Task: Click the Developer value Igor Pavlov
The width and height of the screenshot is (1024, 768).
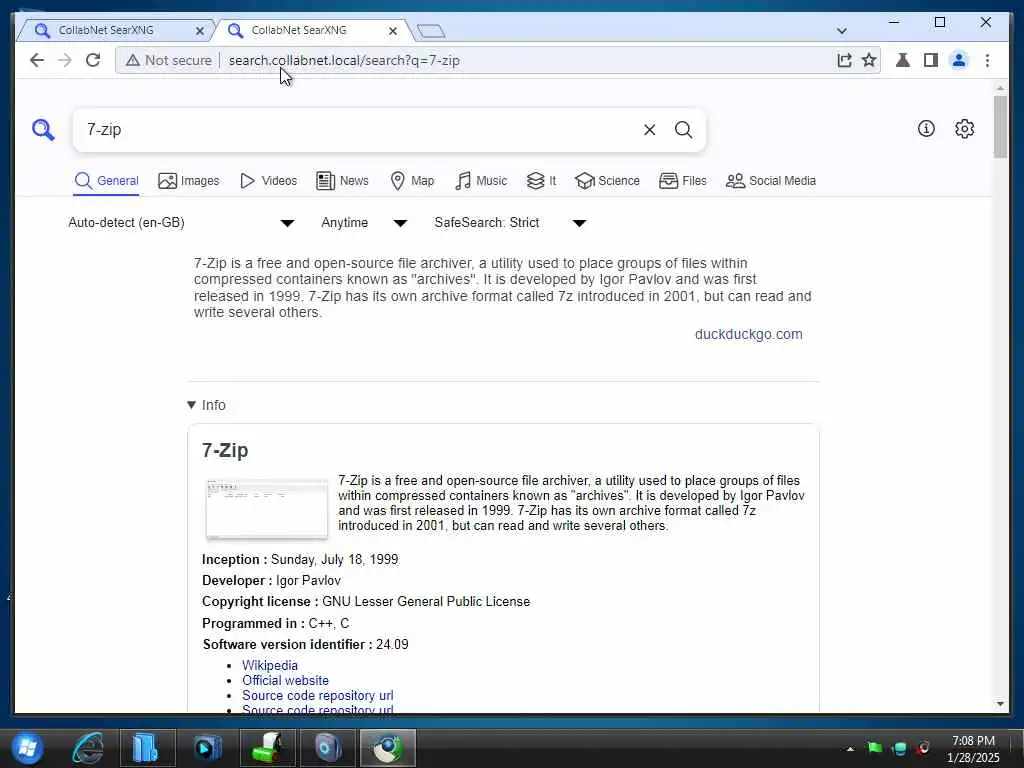Action: coord(308,581)
